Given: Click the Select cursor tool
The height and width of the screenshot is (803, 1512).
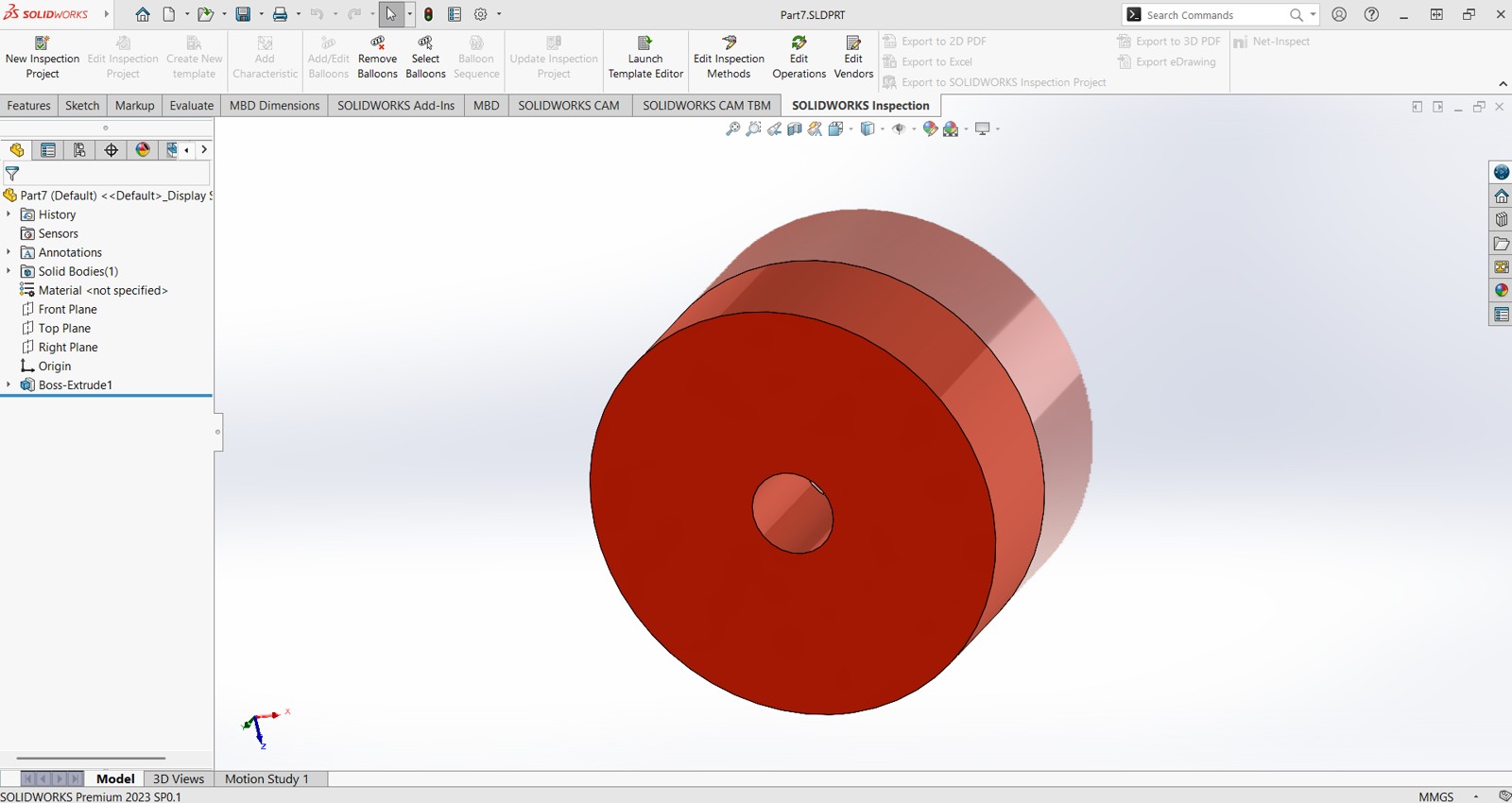Looking at the screenshot, I should pos(391,14).
